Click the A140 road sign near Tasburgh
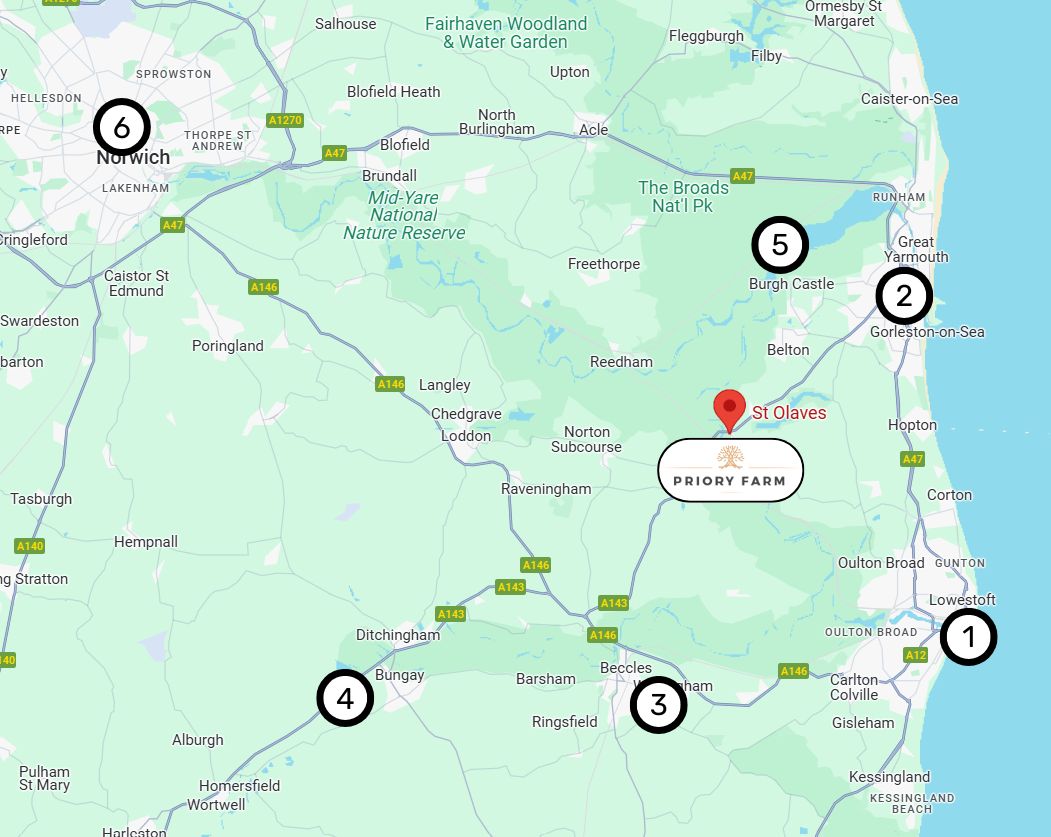Screen dimensions: 1051x837 (29, 545)
